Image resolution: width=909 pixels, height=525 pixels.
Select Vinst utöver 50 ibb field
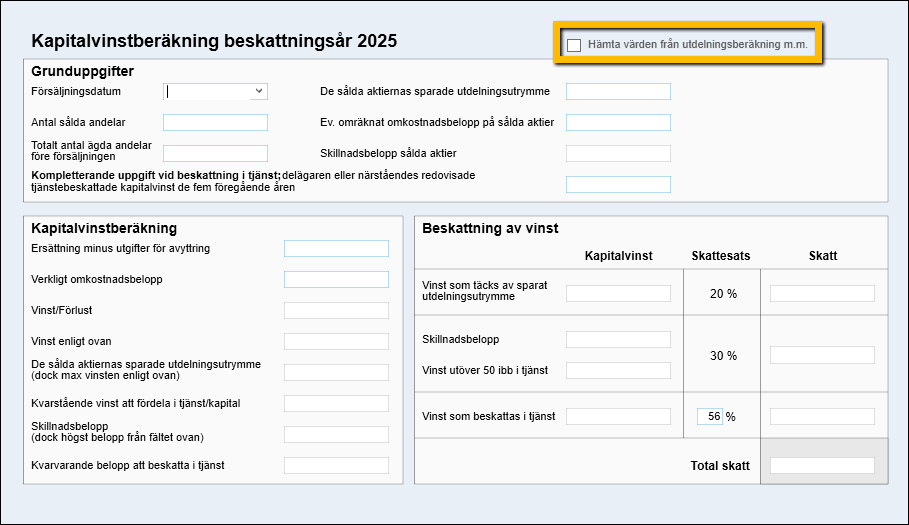(x=618, y=371)
